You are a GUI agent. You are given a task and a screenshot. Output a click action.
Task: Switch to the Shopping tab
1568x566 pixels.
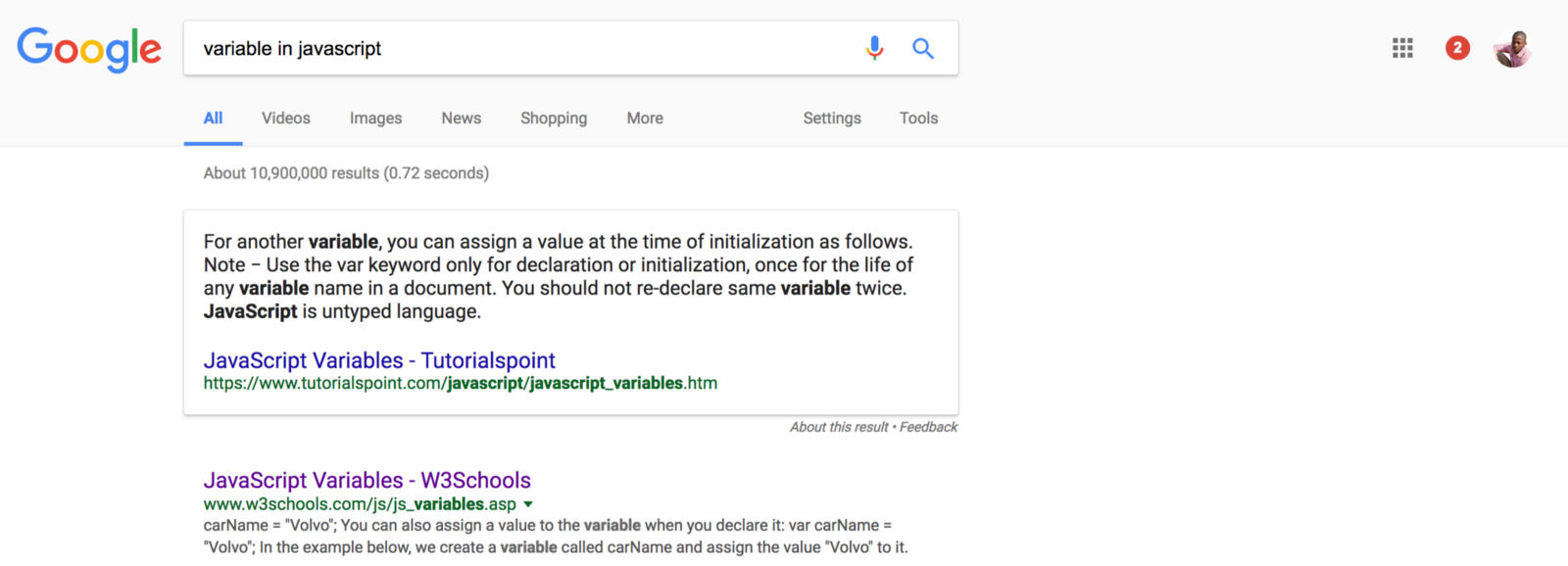[x=554, y=118]
